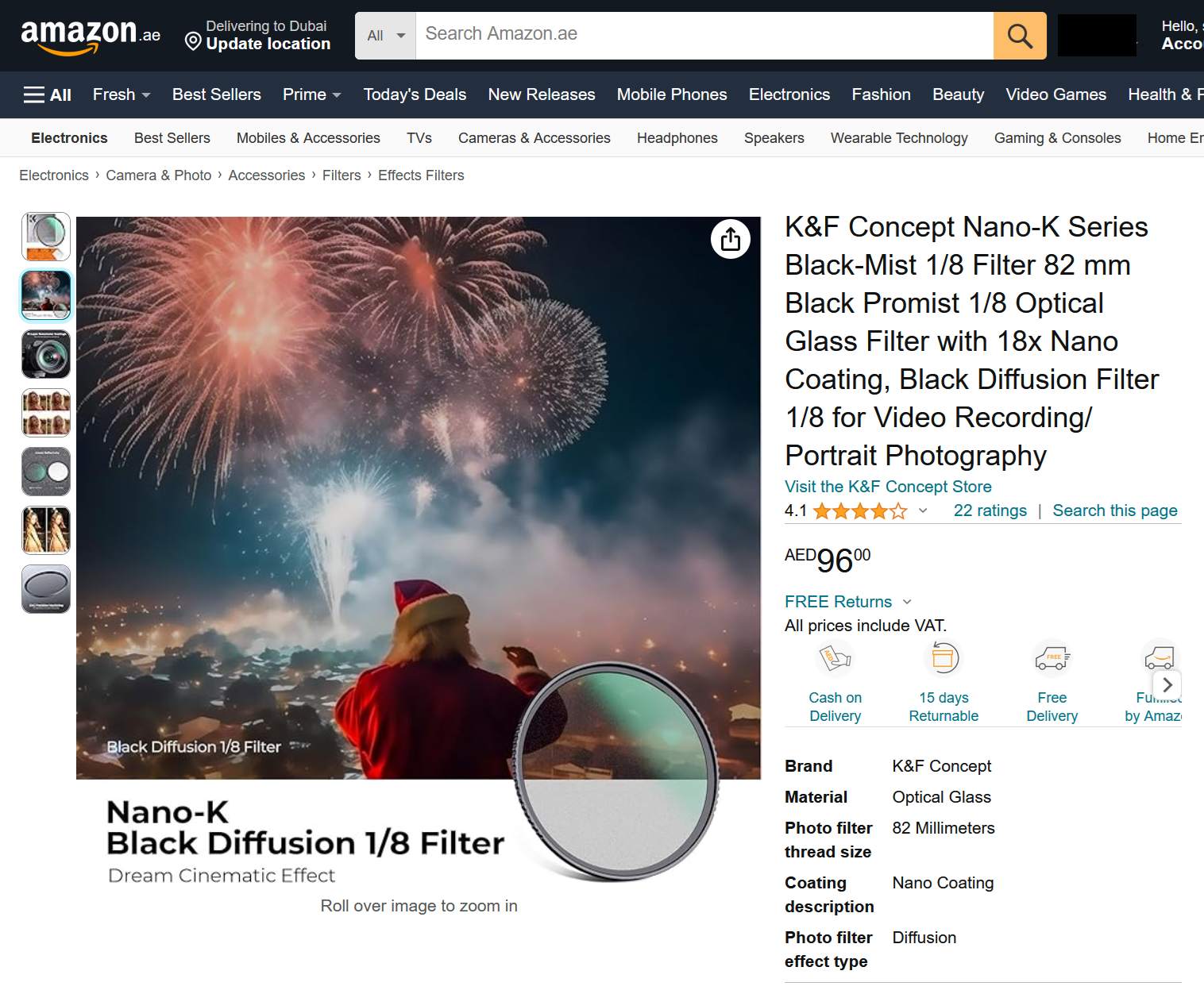This screenshot has width=1204, height=994.
Task: Select the last filter ring thumbnail
Action: point(46,589)
